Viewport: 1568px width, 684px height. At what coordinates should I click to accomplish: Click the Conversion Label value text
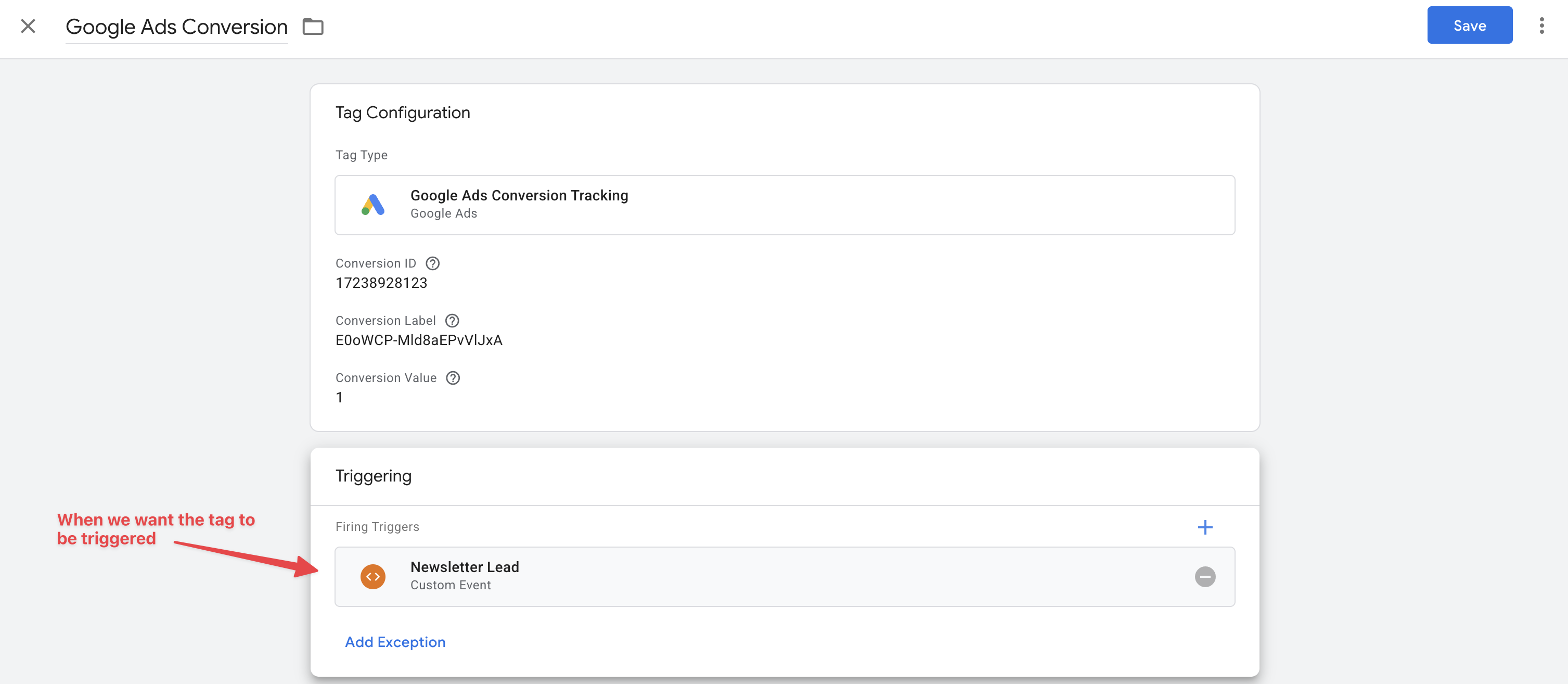click(x=419, y=340)
